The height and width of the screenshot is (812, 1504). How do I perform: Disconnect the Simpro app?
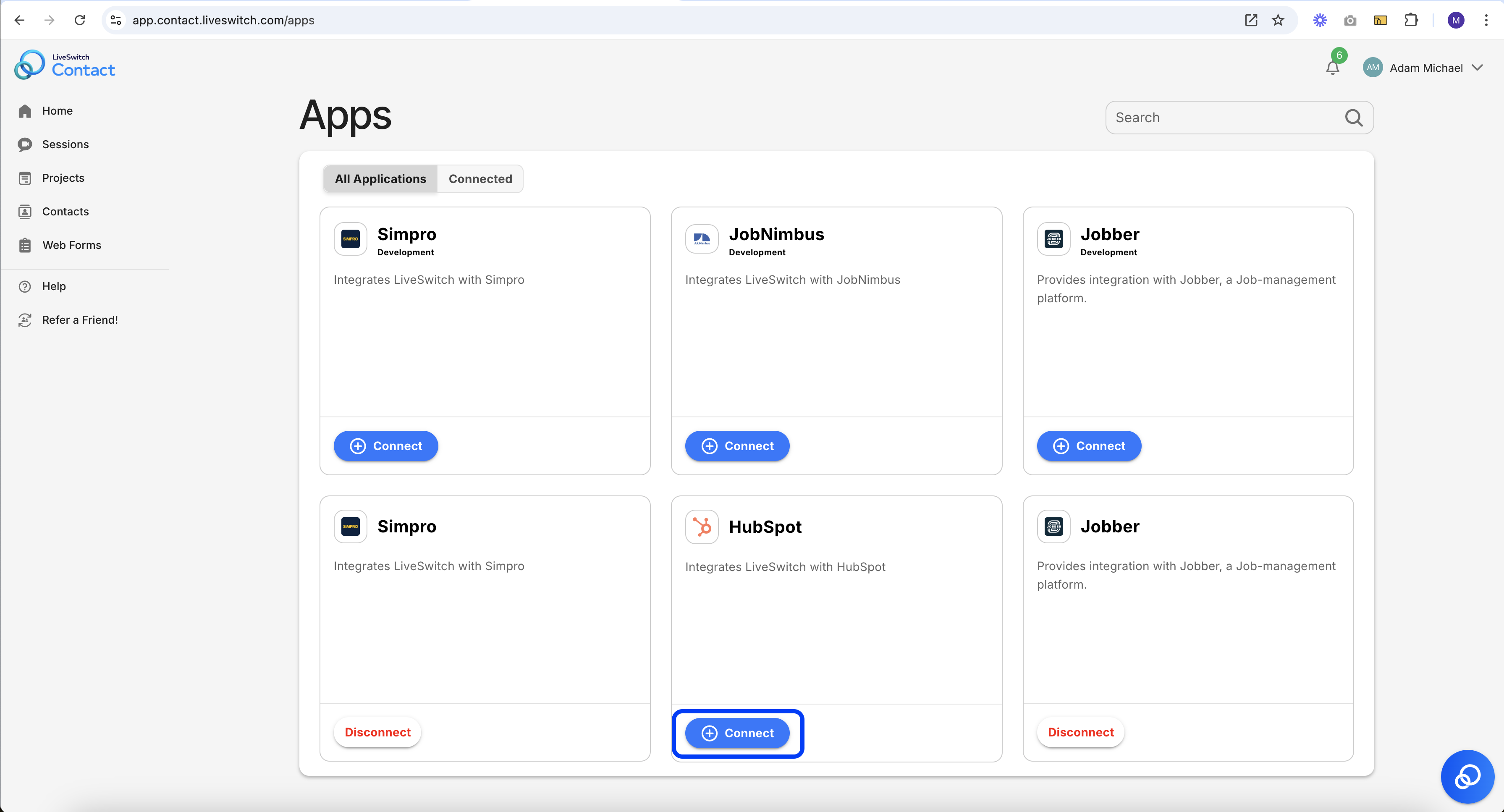[x=377, y=732]
